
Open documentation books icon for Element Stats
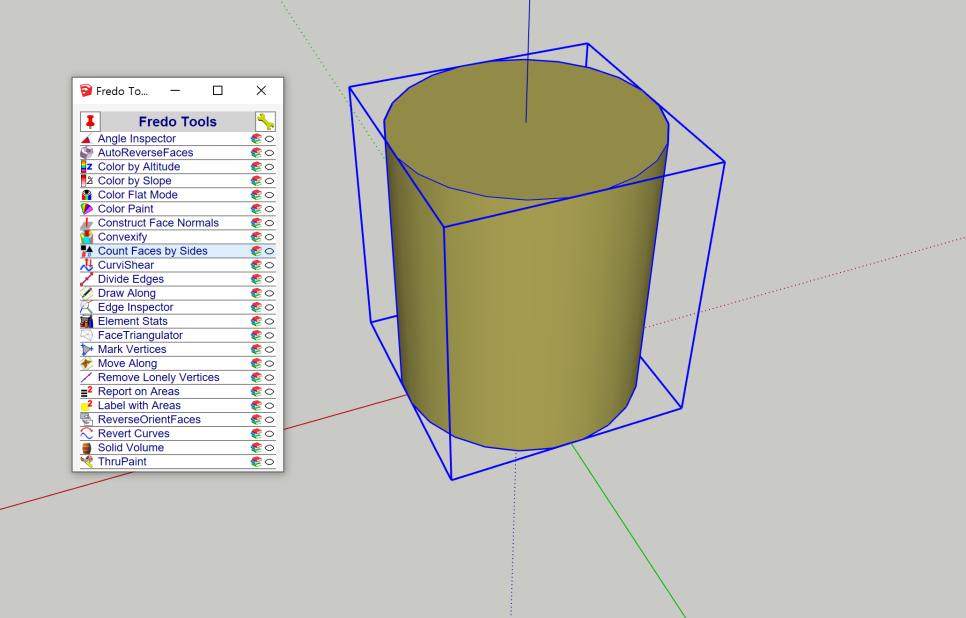click(x=256, y=321)
